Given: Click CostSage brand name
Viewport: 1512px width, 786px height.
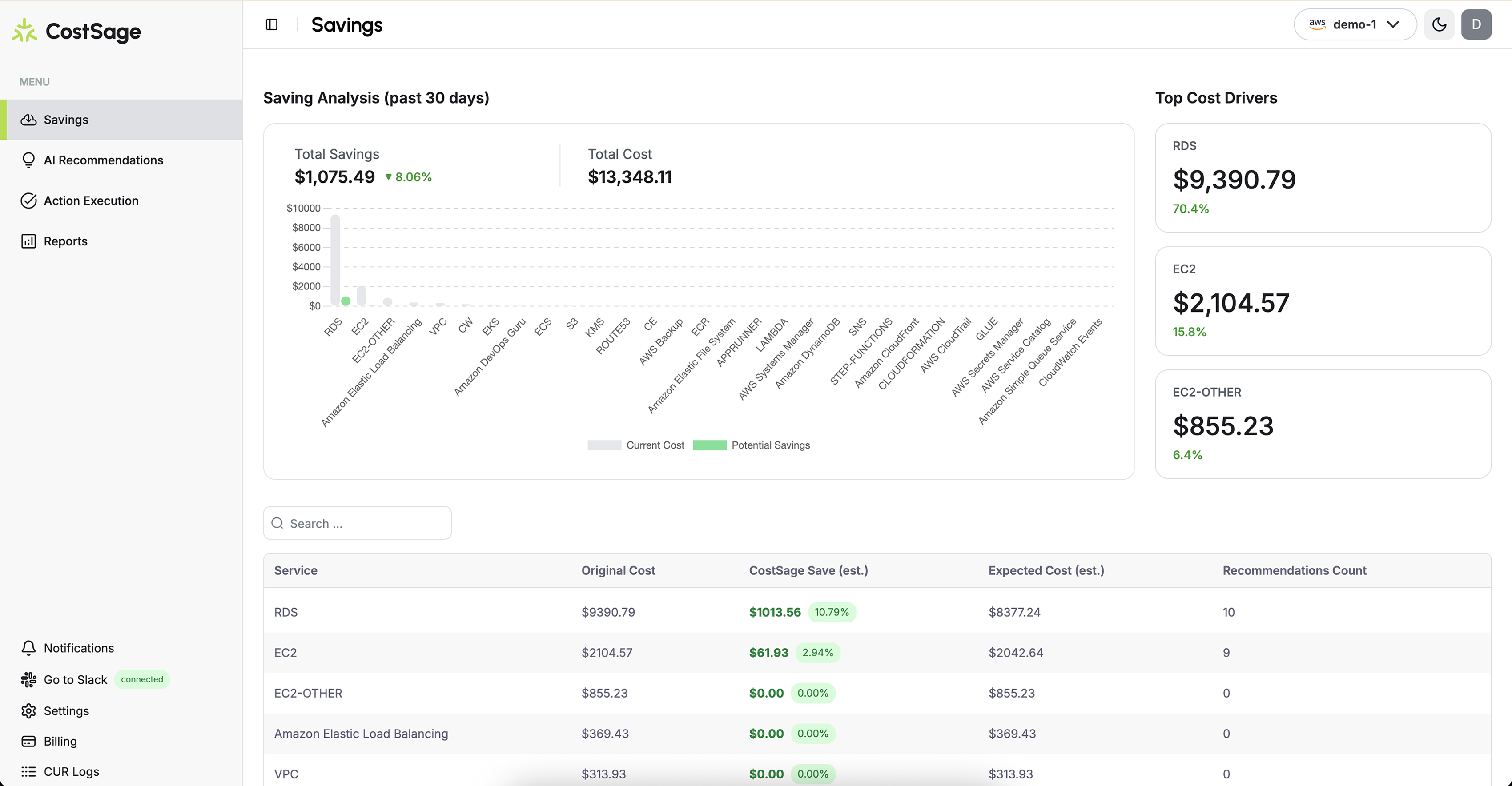Looking at the screenshot, I should (x=93, y=32).
